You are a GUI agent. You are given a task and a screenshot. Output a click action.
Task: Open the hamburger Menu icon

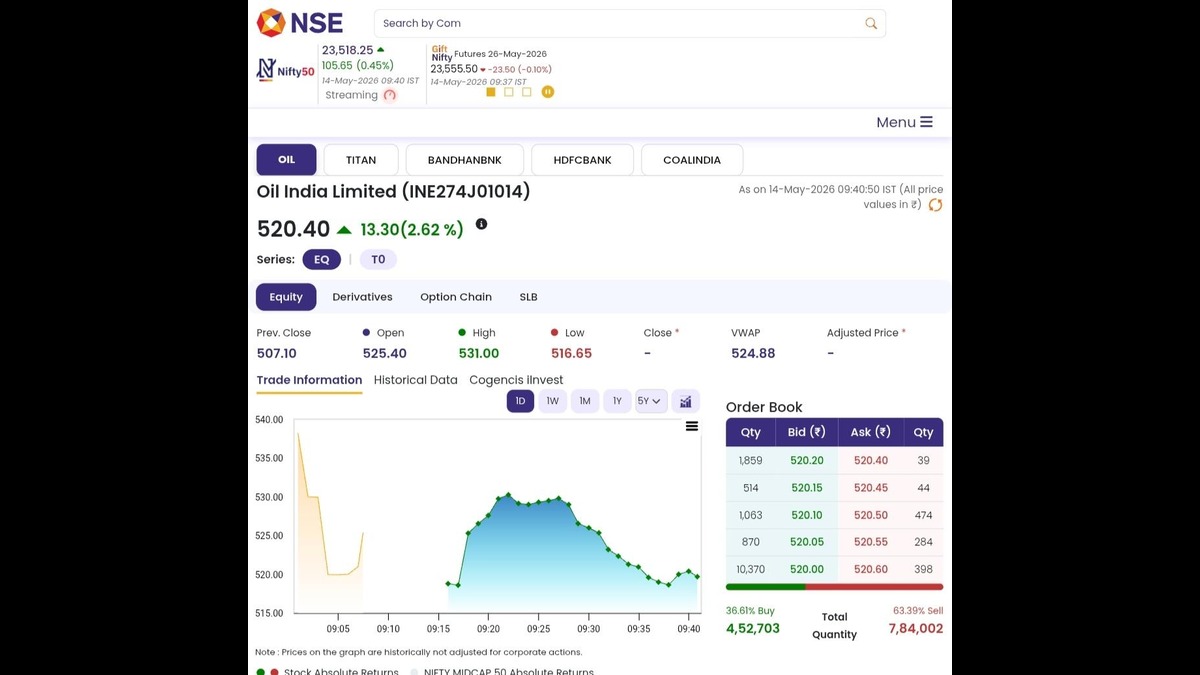[926, 122]
